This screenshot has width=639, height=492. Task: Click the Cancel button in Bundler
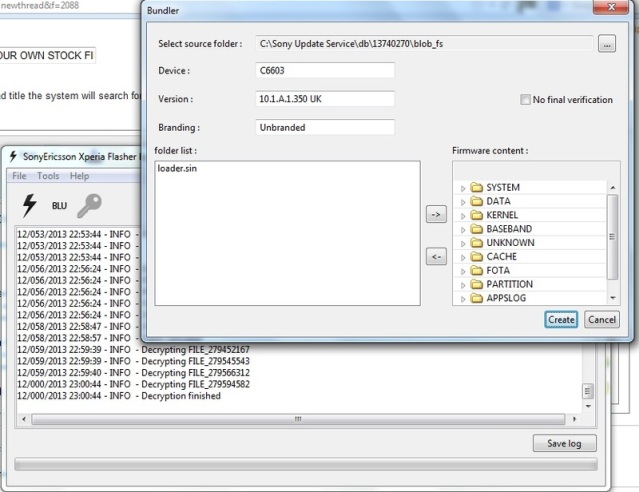pyautogui.click(x=602, y=320)
